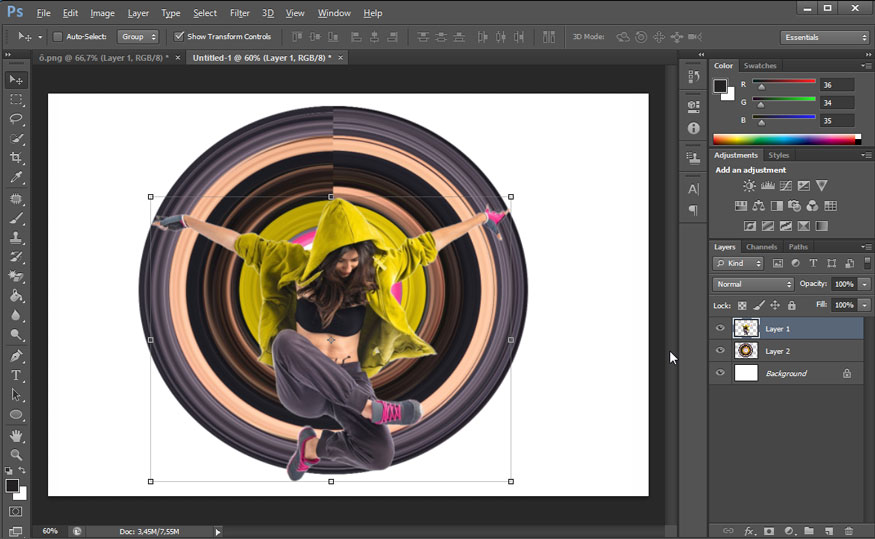Add a Brightness/Contrast adjustment
Image resolution: width=875 pixels, height=539 pixels.
pyautogui.click(x=749, y=186)
